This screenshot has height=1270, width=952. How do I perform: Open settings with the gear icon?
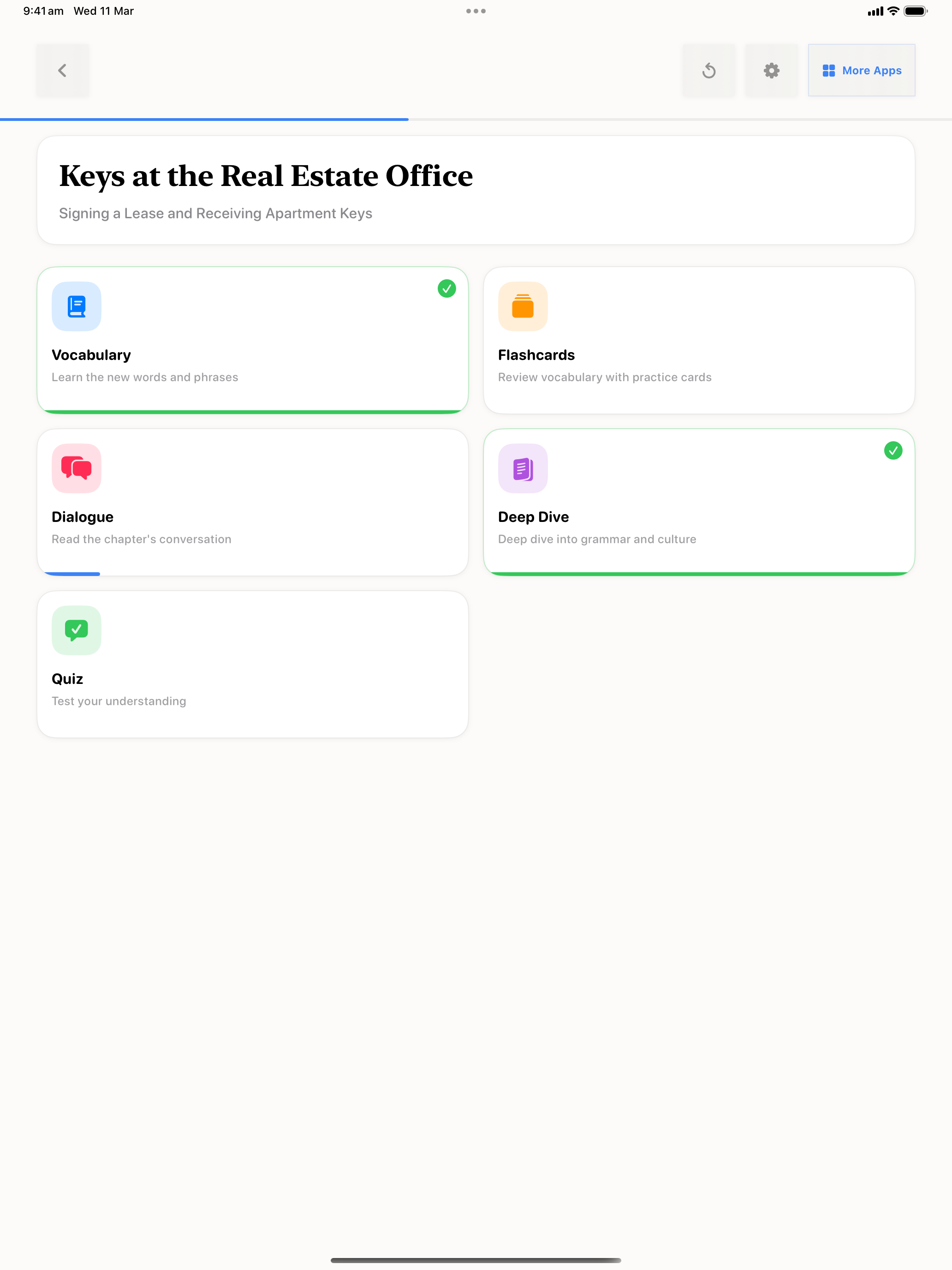[x=771, y=70]
